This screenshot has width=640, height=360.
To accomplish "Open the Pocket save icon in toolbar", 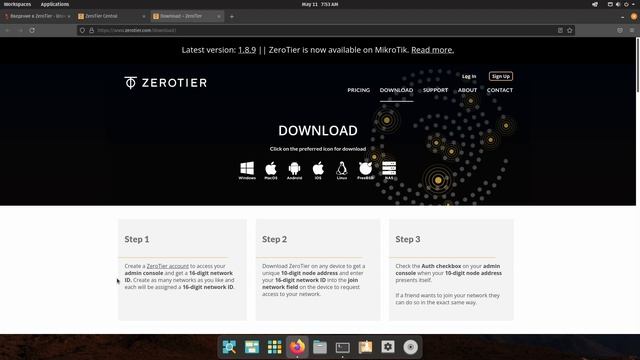I will 620,30.
